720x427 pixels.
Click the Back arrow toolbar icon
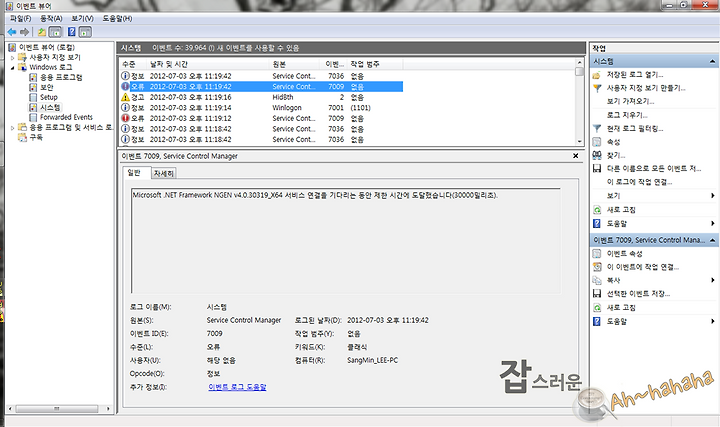click(12, 32)
